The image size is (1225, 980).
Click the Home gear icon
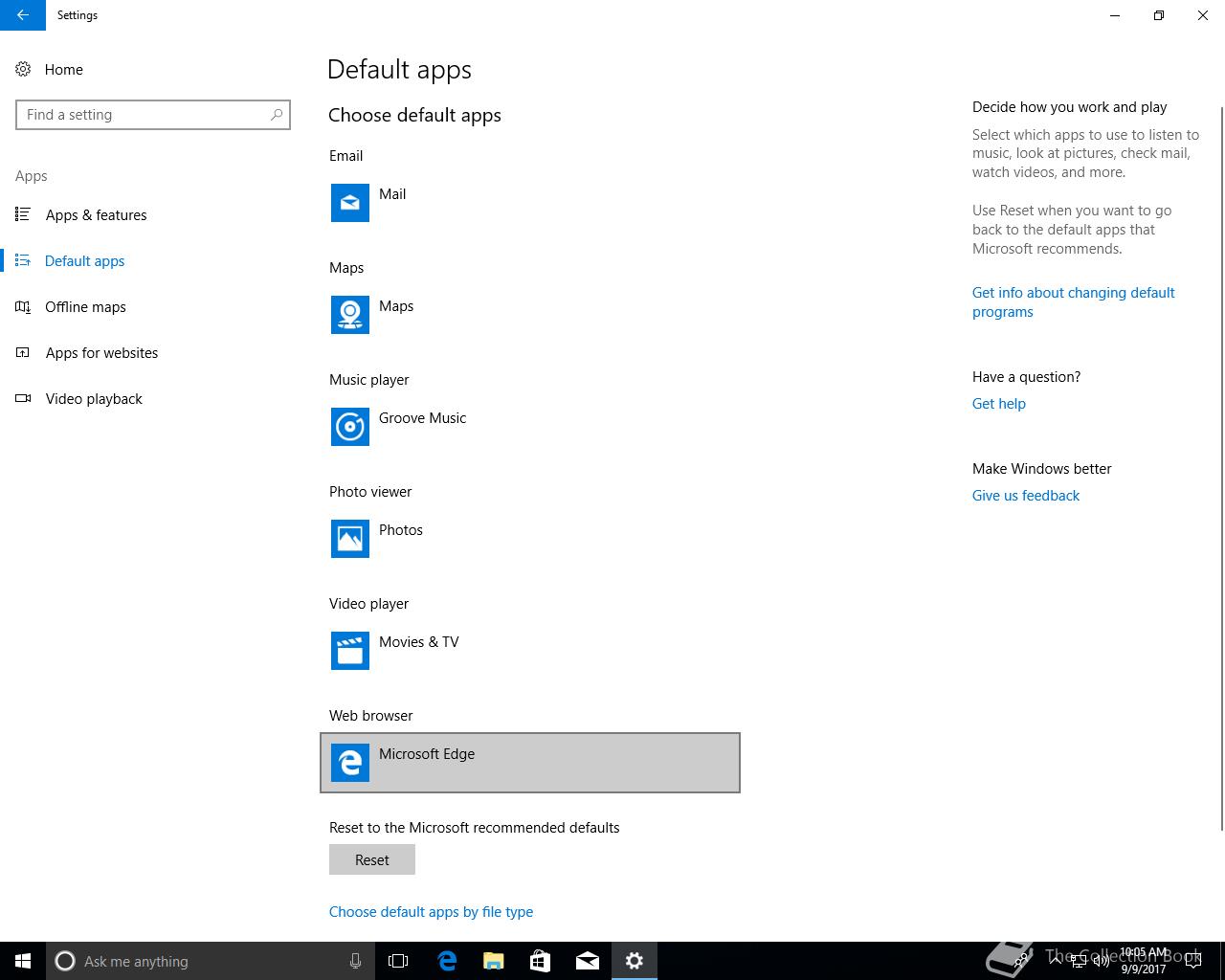click(x=23, y=69)
